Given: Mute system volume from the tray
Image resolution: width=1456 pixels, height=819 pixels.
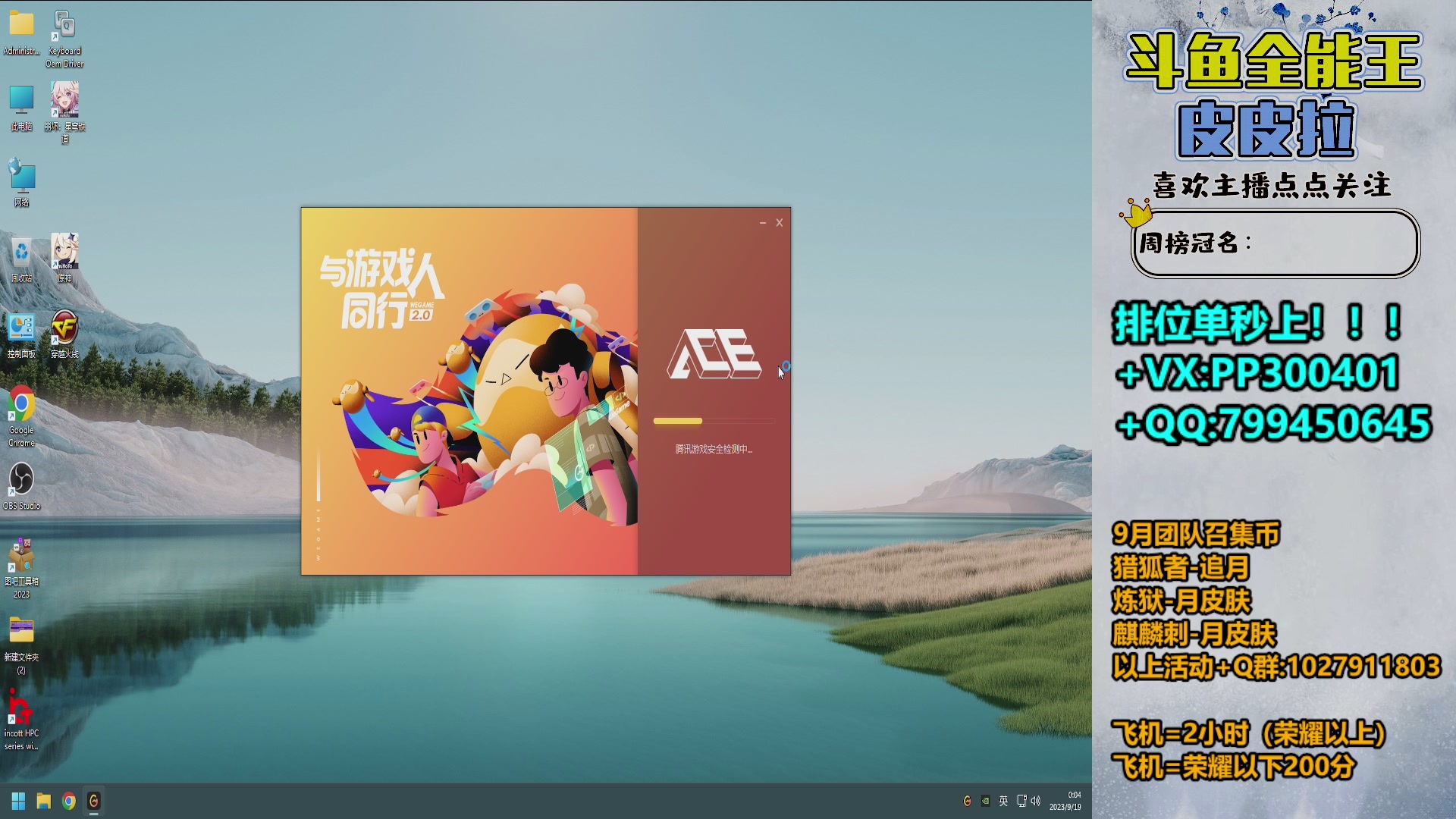Looking at the screenshot, I should pos(1035,801).
